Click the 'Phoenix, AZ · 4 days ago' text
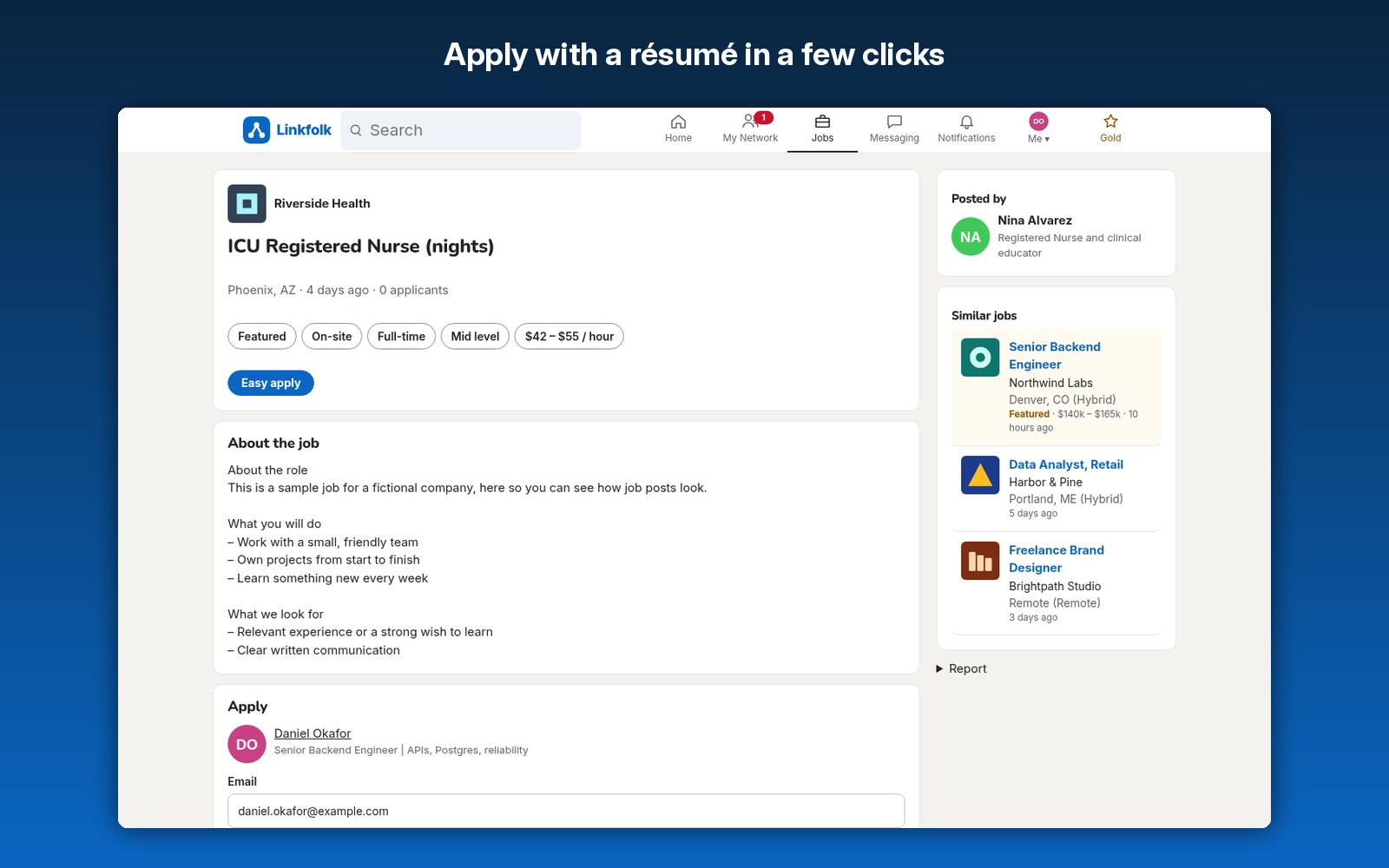 [299, 290]
